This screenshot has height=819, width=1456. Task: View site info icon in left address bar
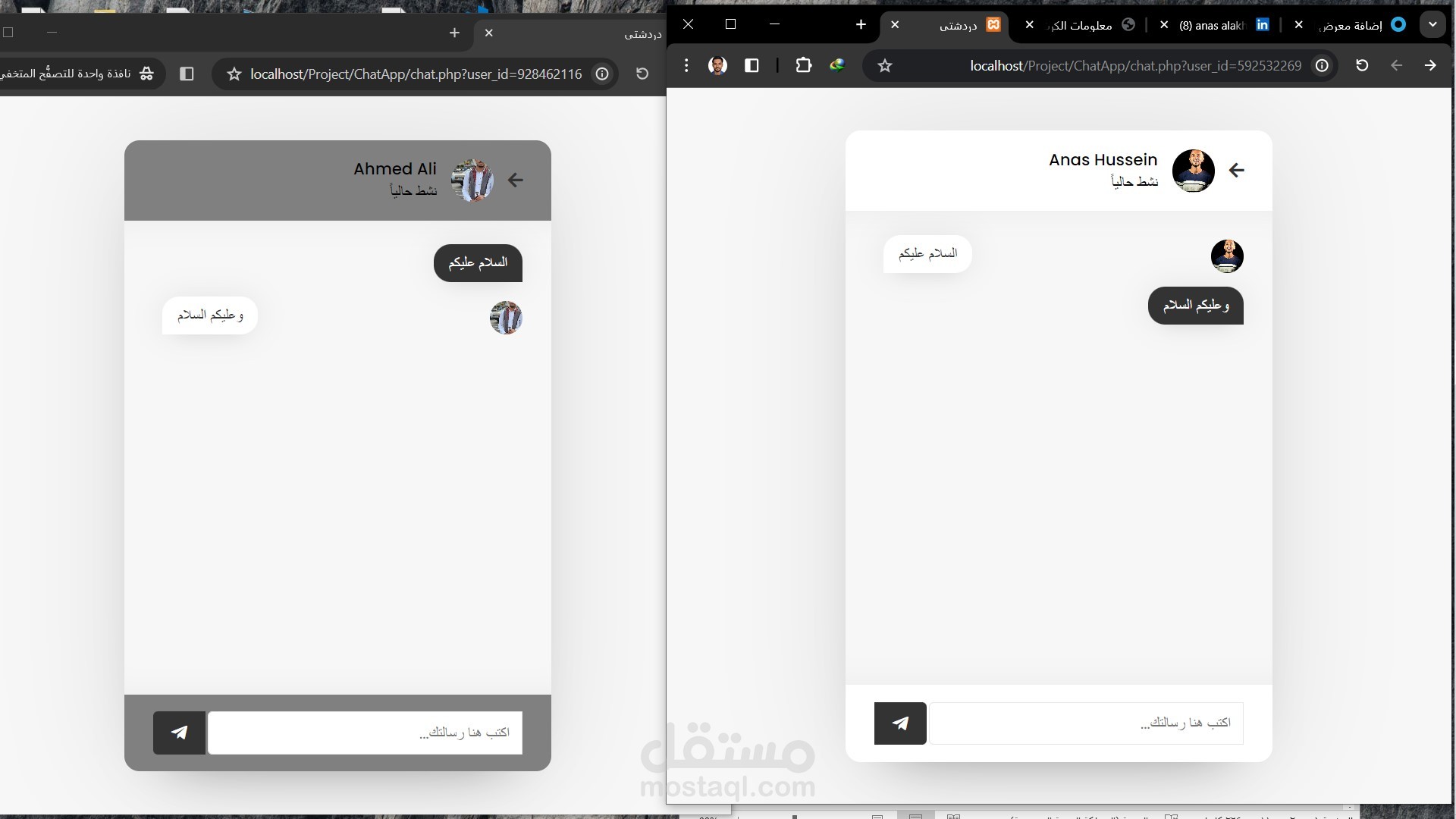(x=602, y=74)
